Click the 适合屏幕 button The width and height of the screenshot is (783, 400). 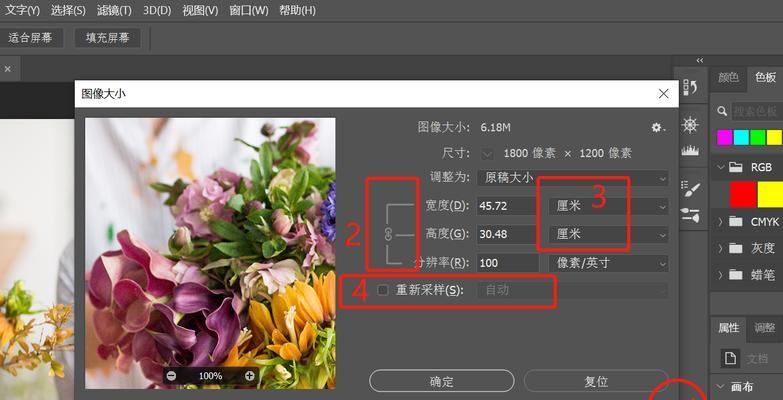point(30,38)
